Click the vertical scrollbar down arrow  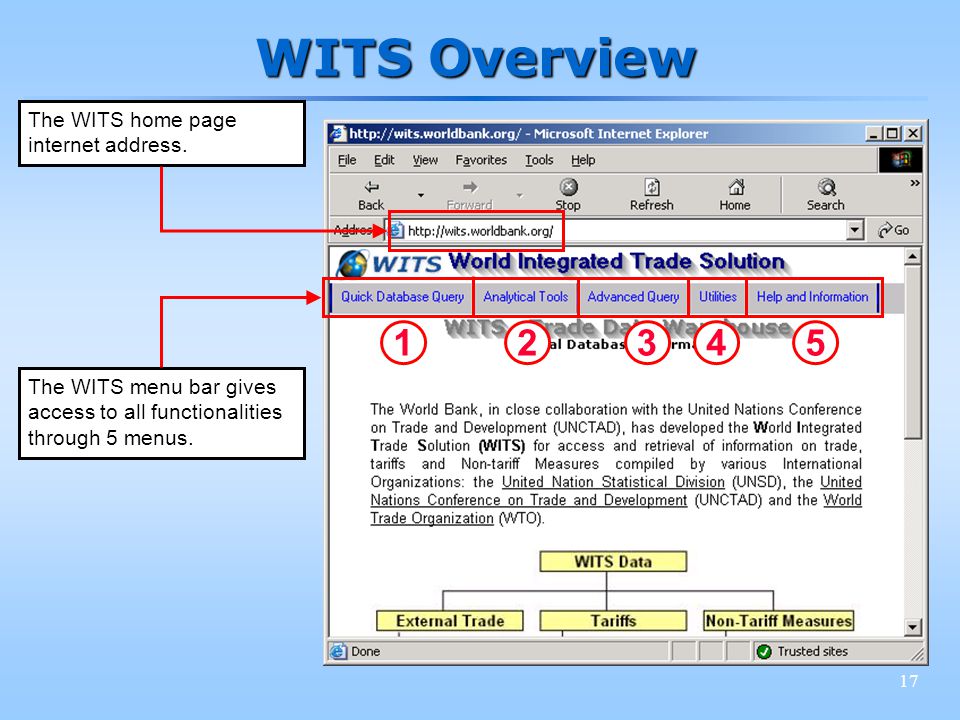(x=912, y=627)
